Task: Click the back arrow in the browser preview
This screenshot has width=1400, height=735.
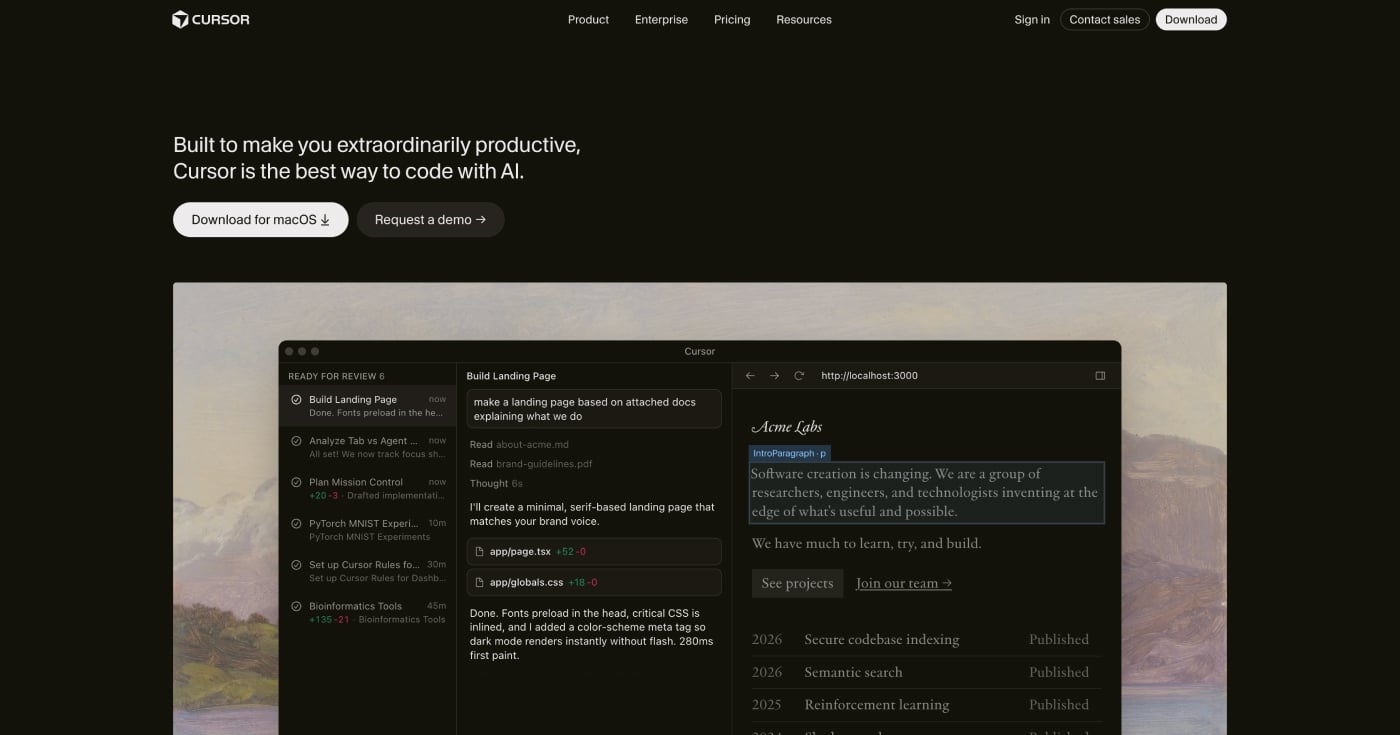Action: tap(749, 375)
